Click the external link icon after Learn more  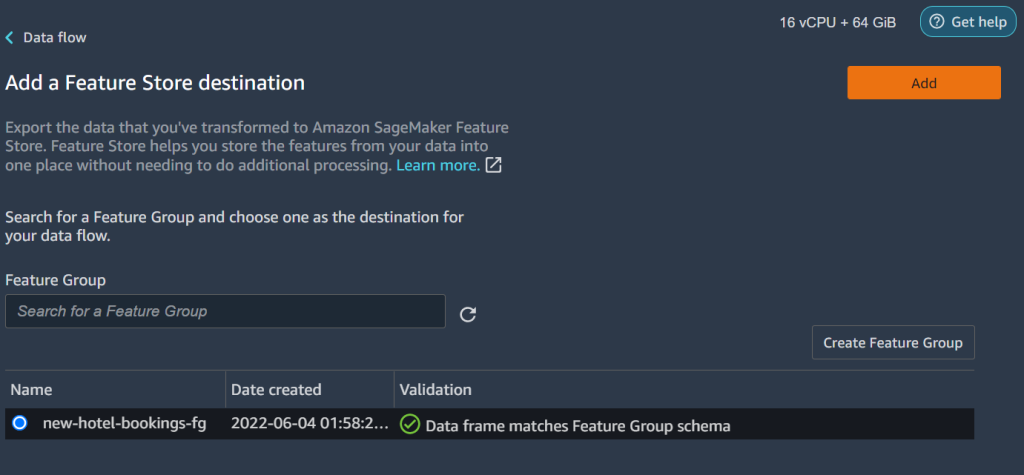(x=493, y=165)
